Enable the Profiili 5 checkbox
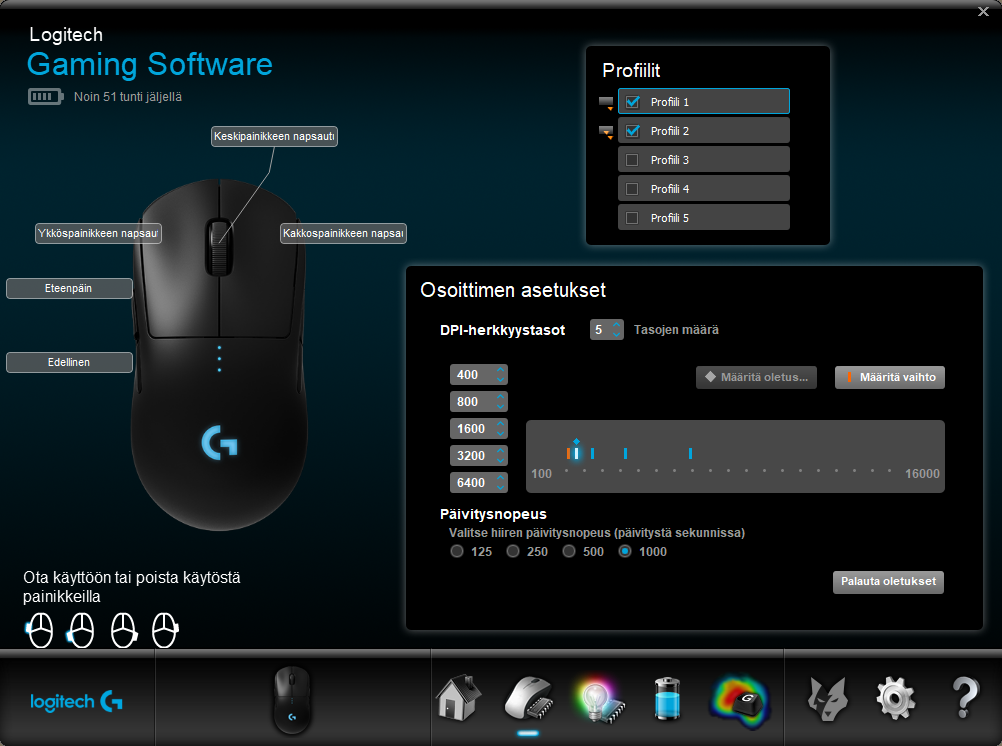 632,218
